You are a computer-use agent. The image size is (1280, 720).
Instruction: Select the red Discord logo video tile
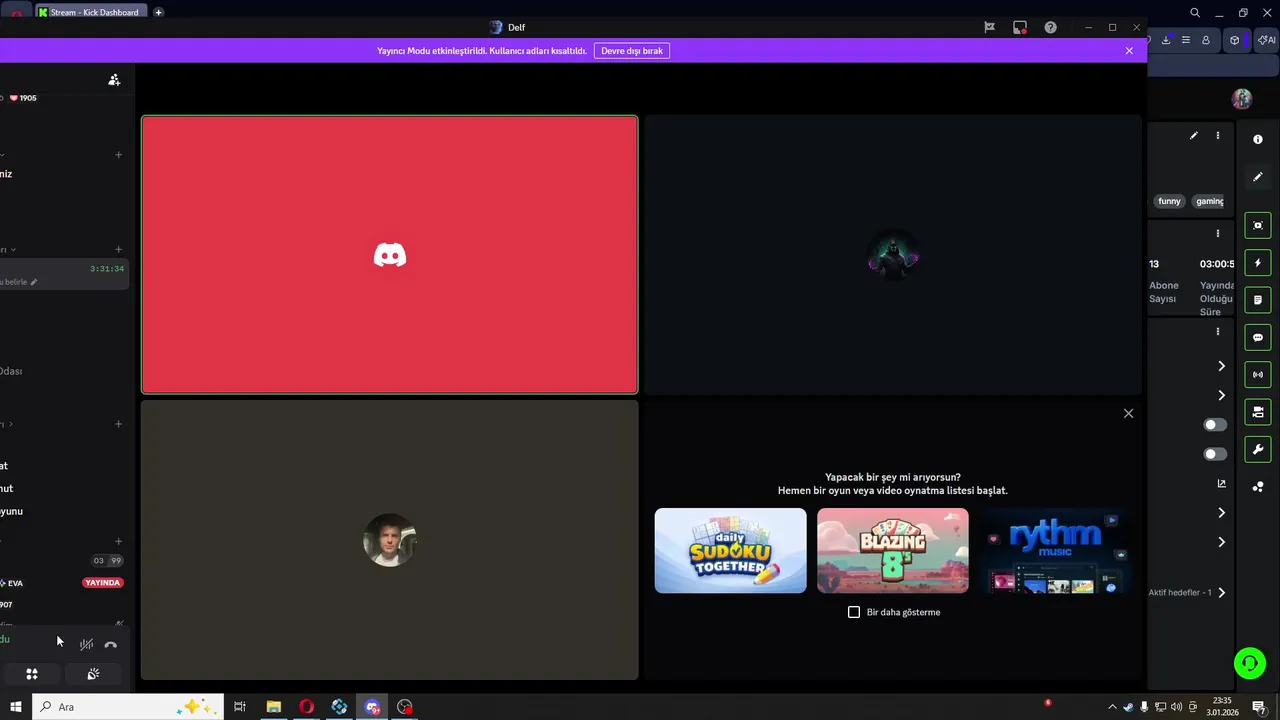pyautogui.click(x=389, y=255)
